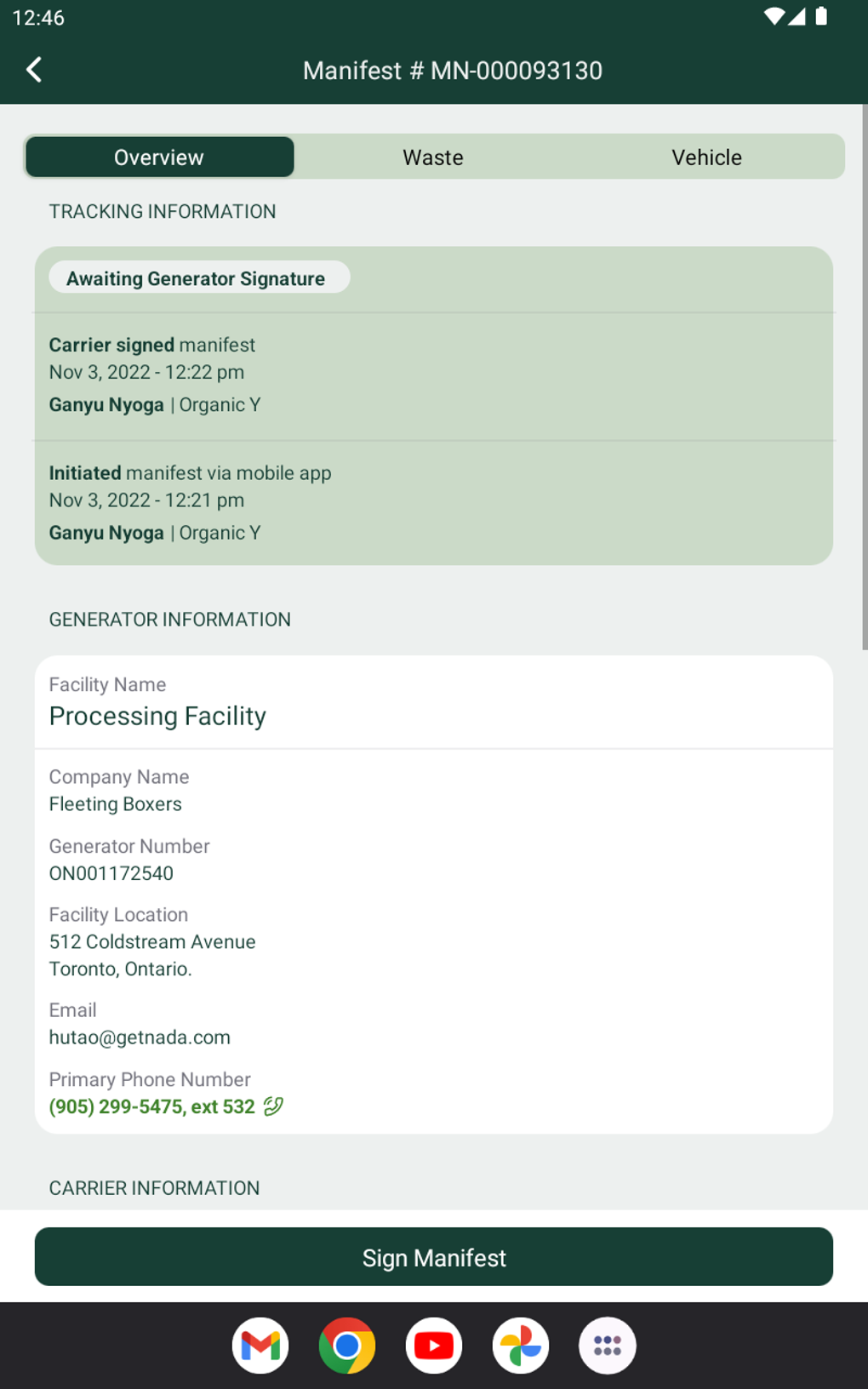Switch to the Vehicle tab
The height and width of the screenshot is (1389, 868).
point(706,157)
